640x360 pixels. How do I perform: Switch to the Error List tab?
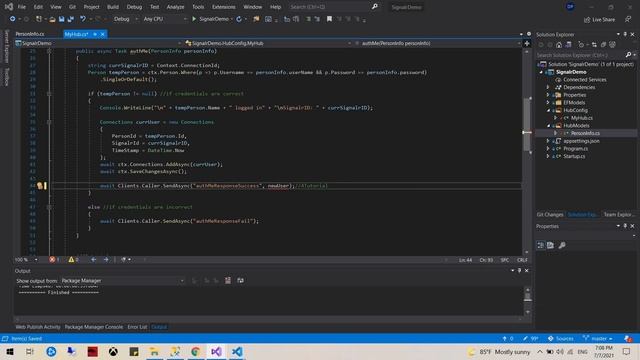[x=137, y=327]
